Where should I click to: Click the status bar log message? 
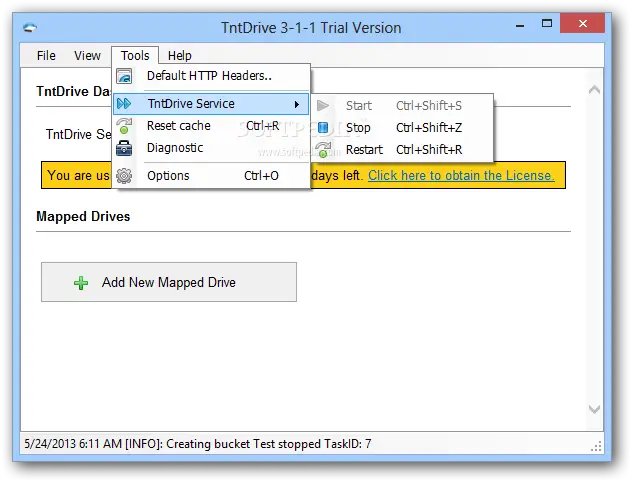pyautogui.click(x=198, y=444)
